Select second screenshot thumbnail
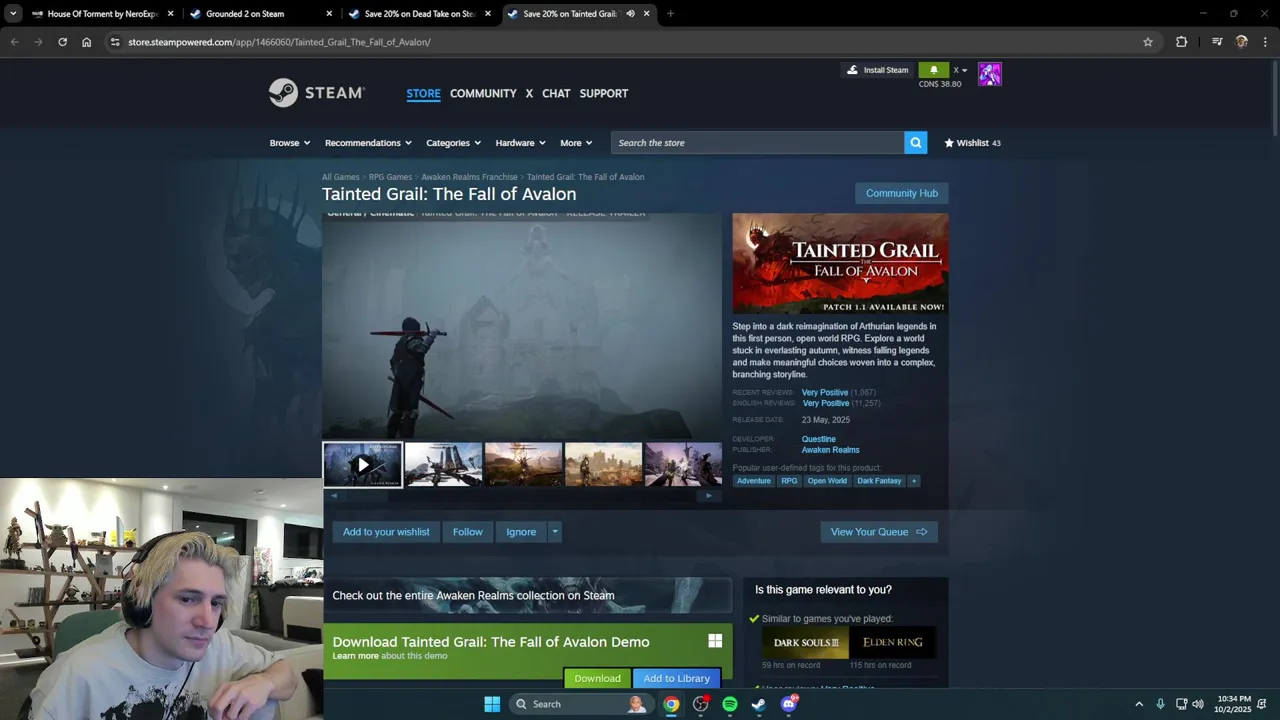The height and width of the screenshot is (720, 1280). click(443, 465)
